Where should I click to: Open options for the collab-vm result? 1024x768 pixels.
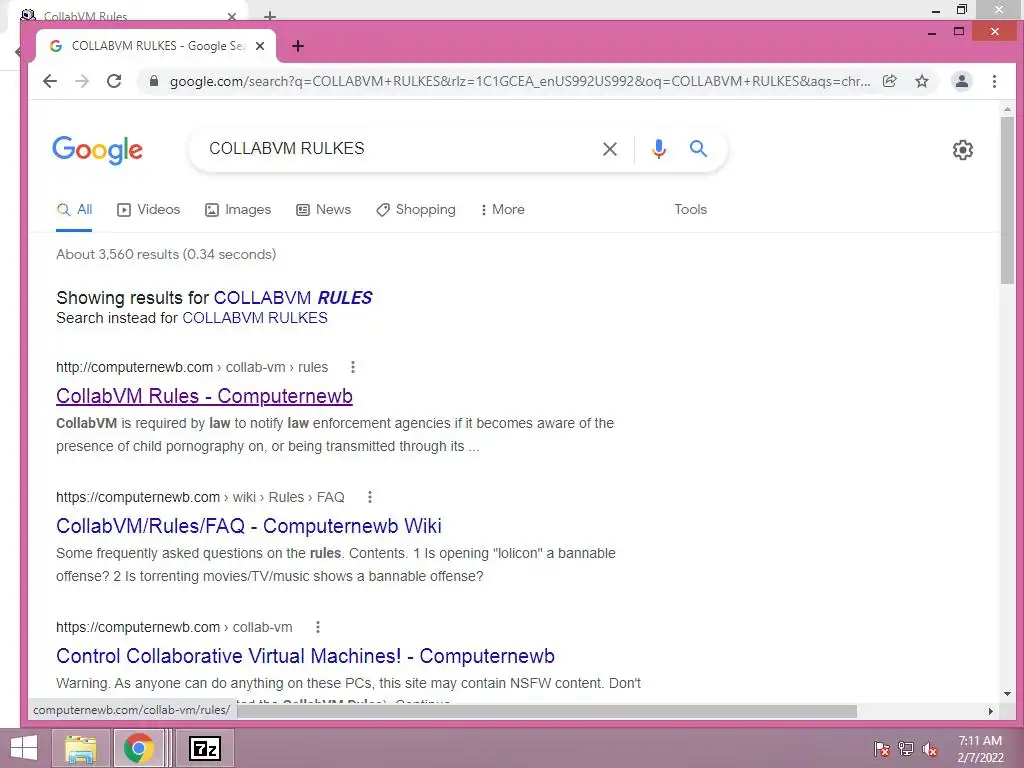pyautogui.click(x=318, y=627)
